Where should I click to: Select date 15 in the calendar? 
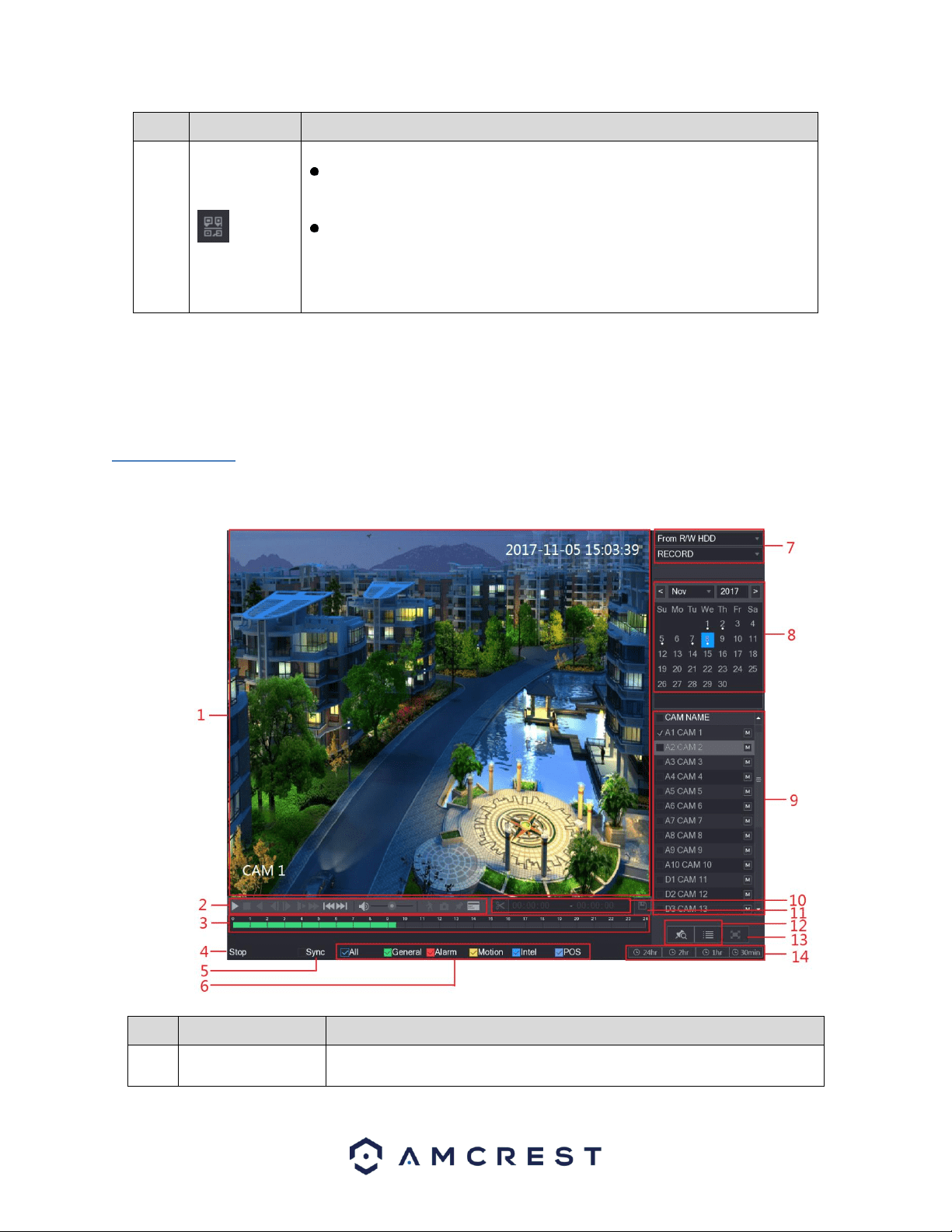707,654
